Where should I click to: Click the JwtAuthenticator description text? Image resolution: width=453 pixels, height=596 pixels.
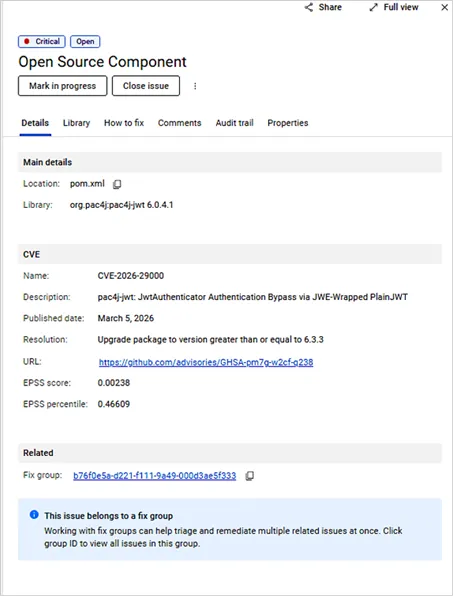click(x=253, y=297)
